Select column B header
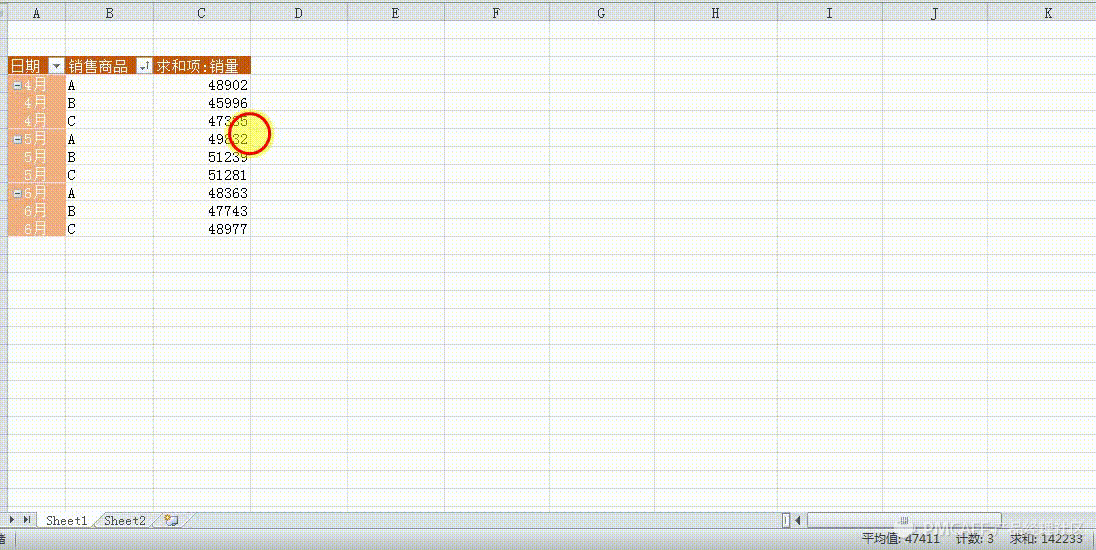This screenshot has width=1096, height=550. 109,13
